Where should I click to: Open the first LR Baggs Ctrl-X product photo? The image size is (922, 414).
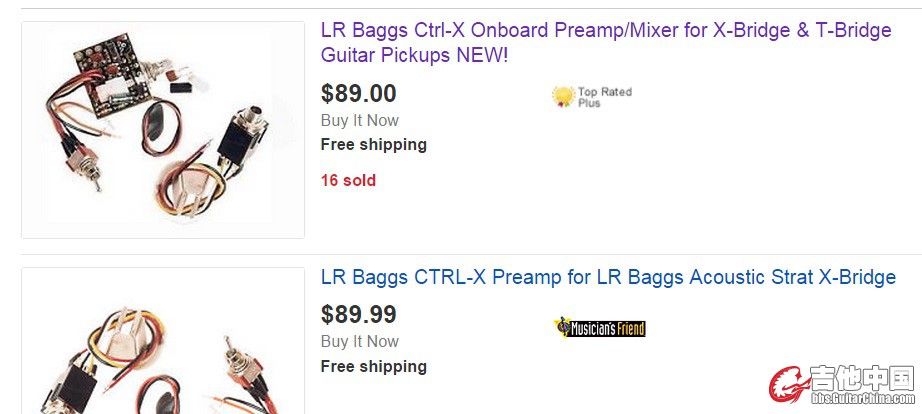(x=163, y=130)
